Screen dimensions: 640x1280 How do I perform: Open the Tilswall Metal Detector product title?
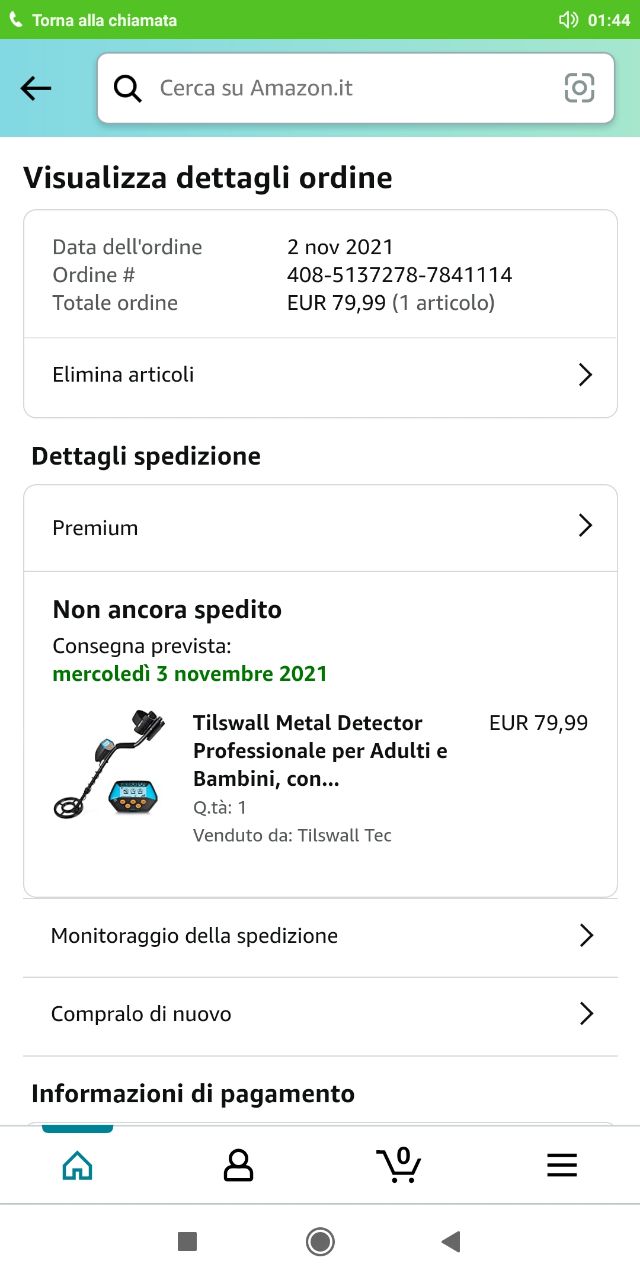coord(320,750)
